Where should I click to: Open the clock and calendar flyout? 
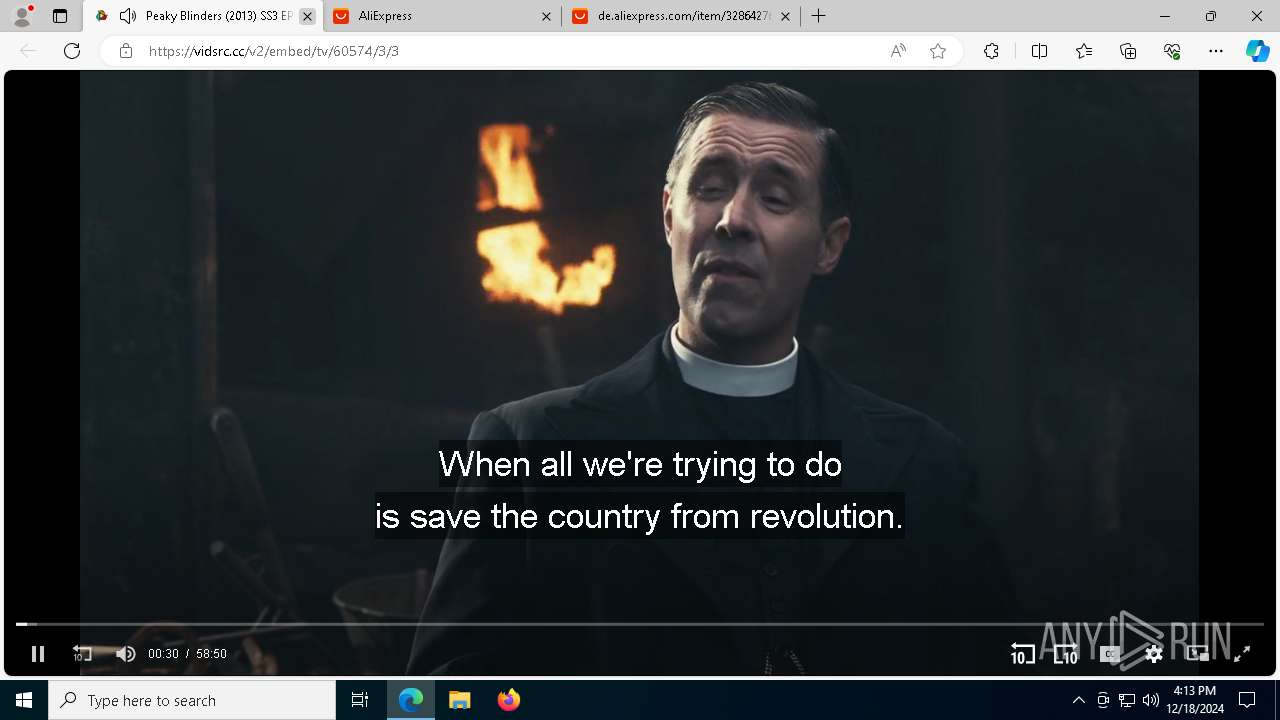point(1195,700)
